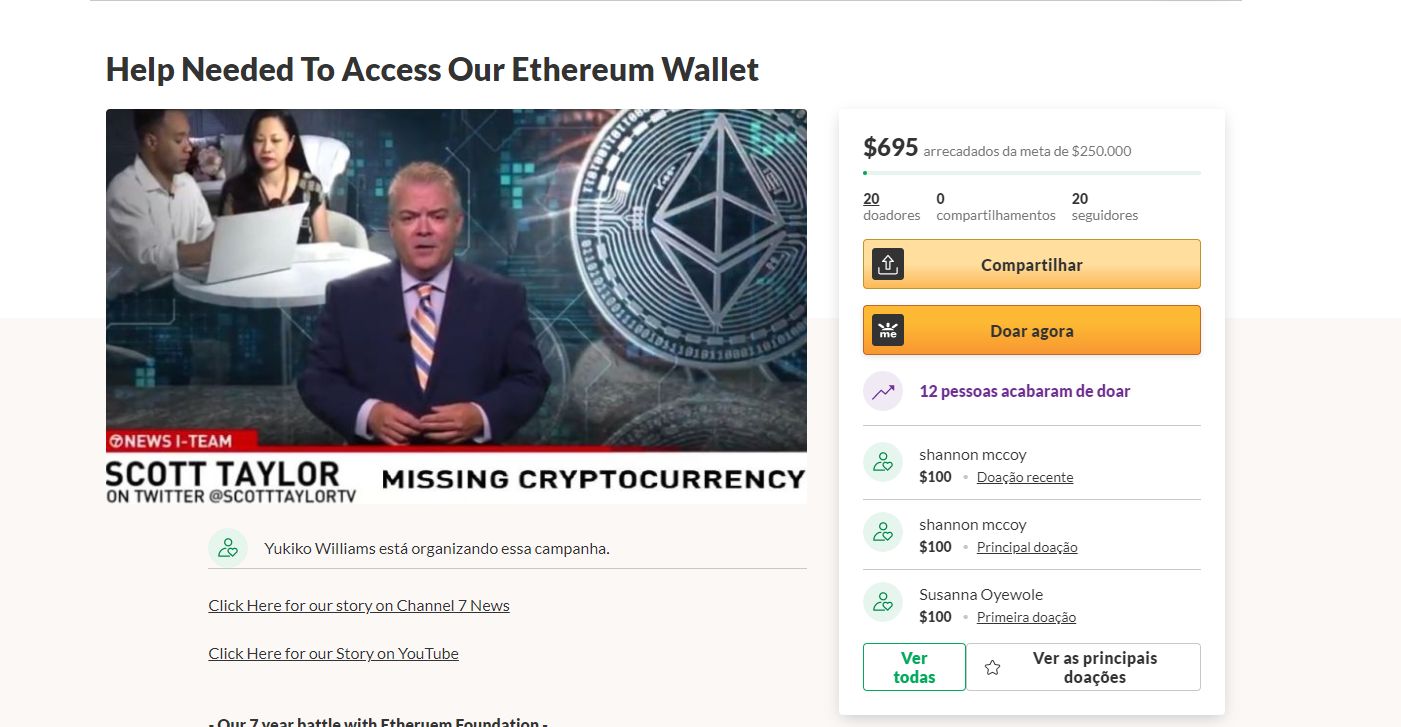
Task: Open all donations with Ver todas
Action: 914,667
